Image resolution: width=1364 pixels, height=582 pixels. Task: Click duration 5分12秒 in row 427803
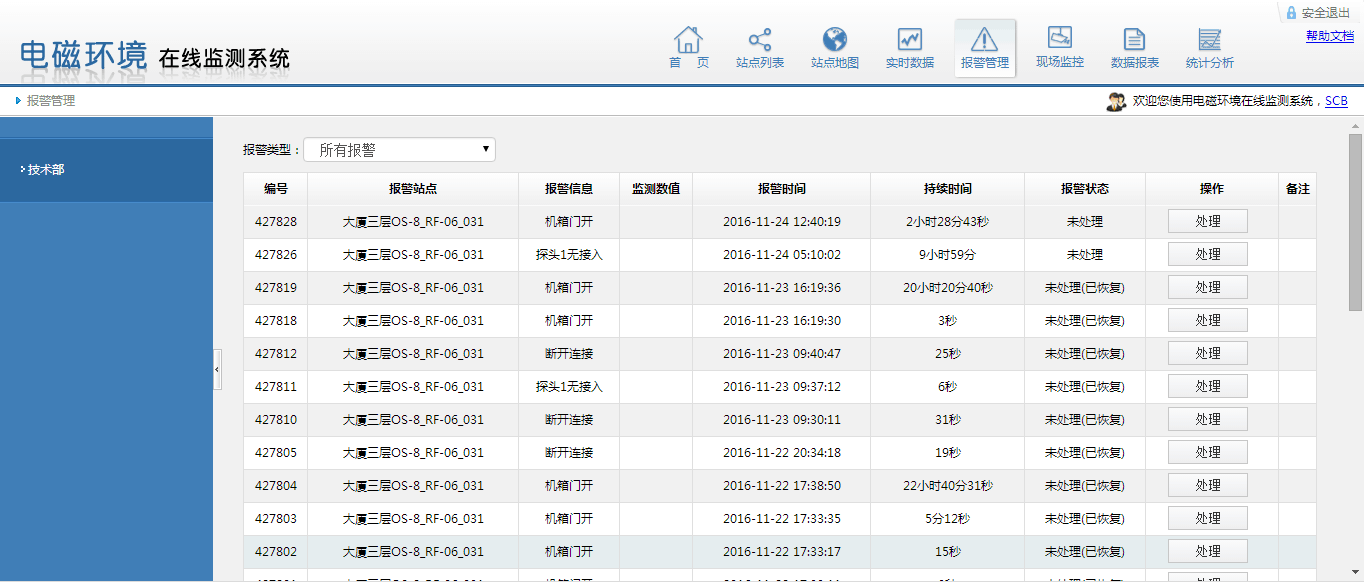(x=948, y=518)
